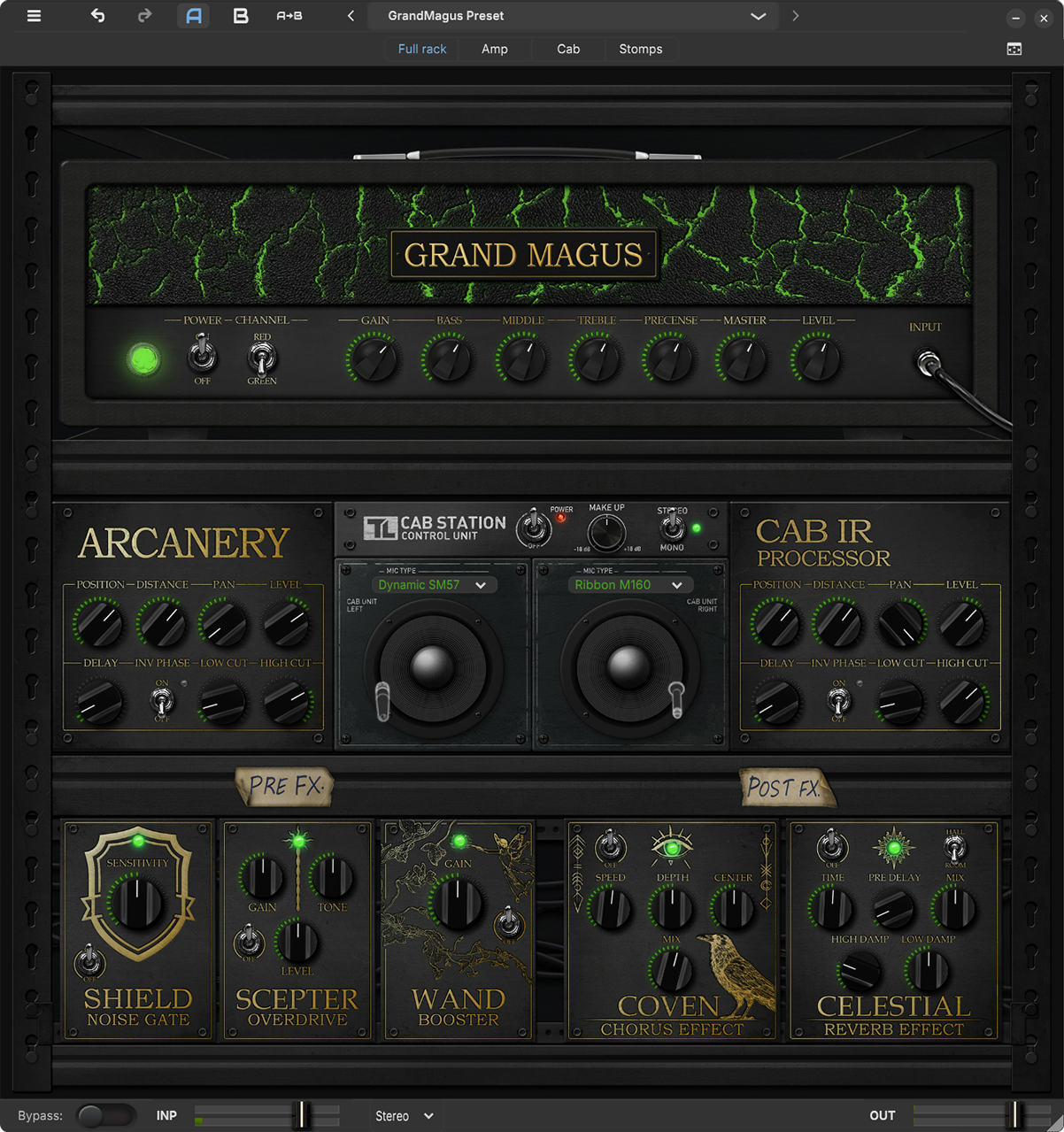Switch to the Stomps tab

(640, 49)
